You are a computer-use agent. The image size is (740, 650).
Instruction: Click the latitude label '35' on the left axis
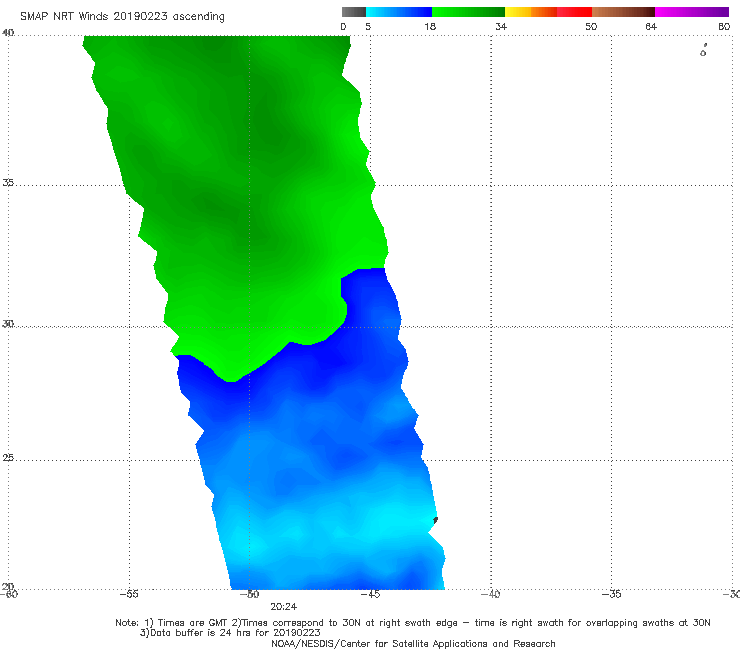coord(8,183)
